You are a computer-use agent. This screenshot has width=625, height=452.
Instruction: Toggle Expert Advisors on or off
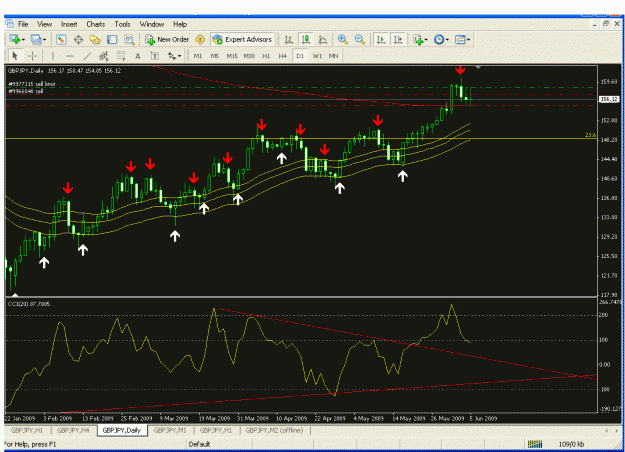[x=242, y=39]
